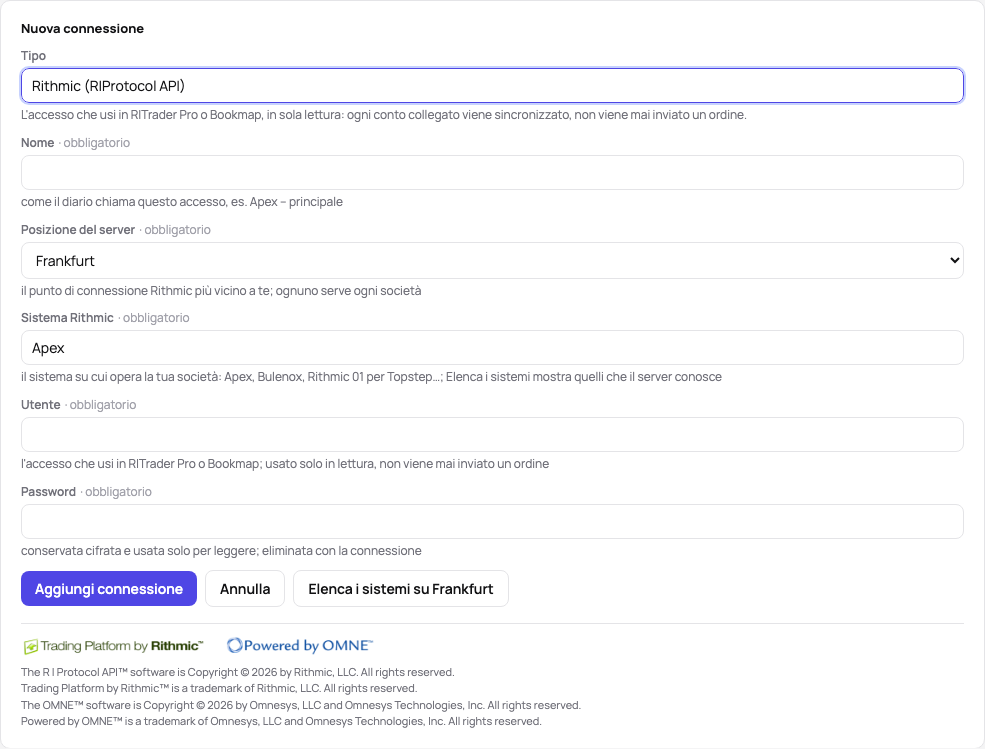Open the Posizione del server dropdown
This screenshot has height=749, width=985.
(492, 261)
